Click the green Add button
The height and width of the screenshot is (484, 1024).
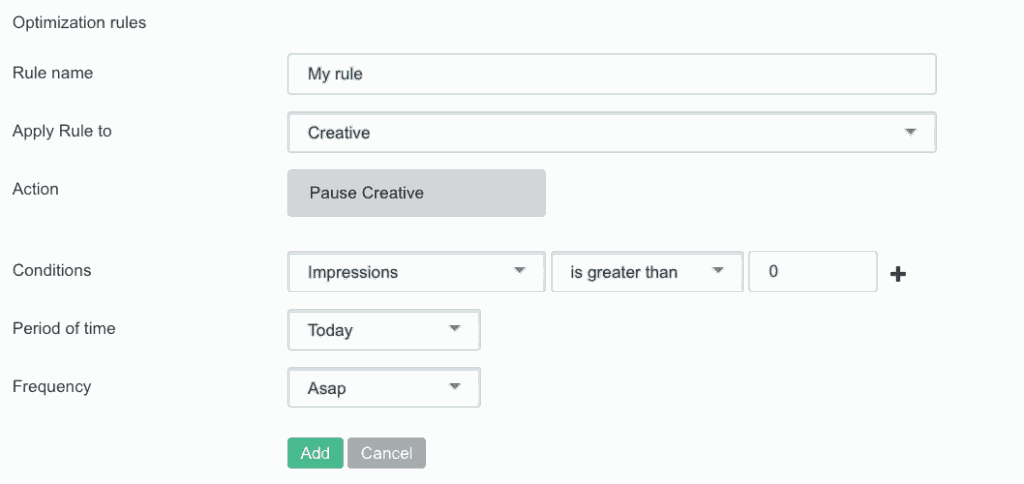tap(315, 453)
